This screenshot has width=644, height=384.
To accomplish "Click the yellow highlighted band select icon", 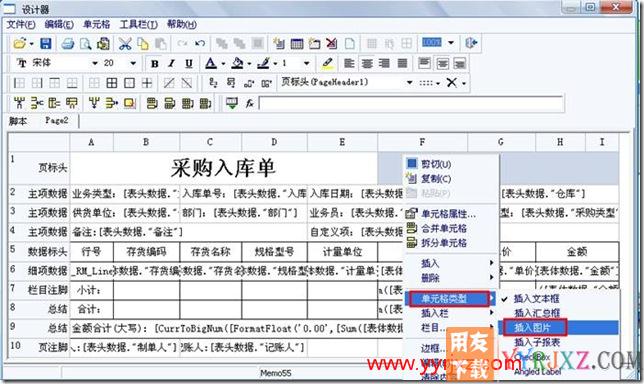I will pos(129,103).
